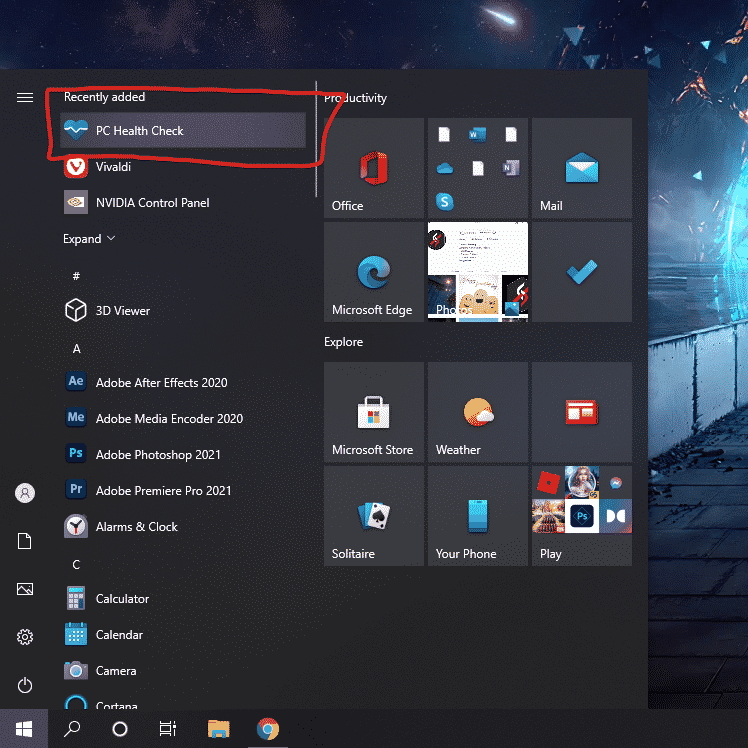Open 3D Viewer app

183,311
